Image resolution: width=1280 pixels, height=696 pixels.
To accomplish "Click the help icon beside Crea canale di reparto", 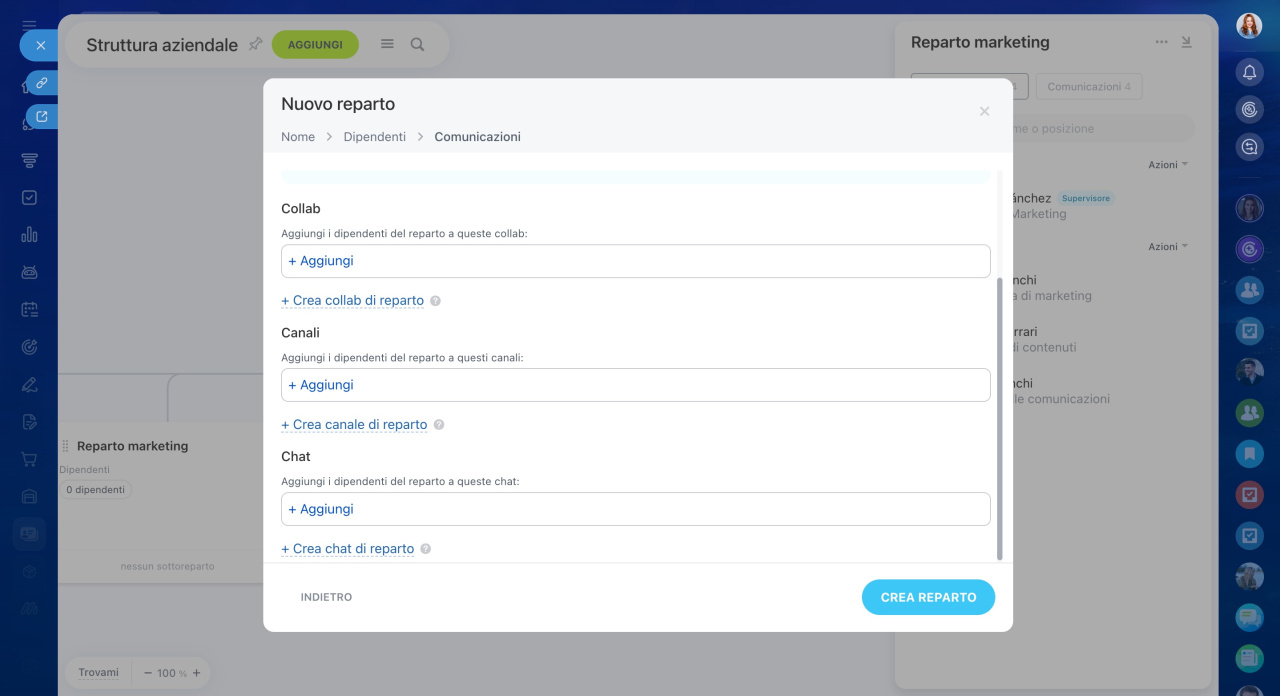I will click(x=438, y=425).
